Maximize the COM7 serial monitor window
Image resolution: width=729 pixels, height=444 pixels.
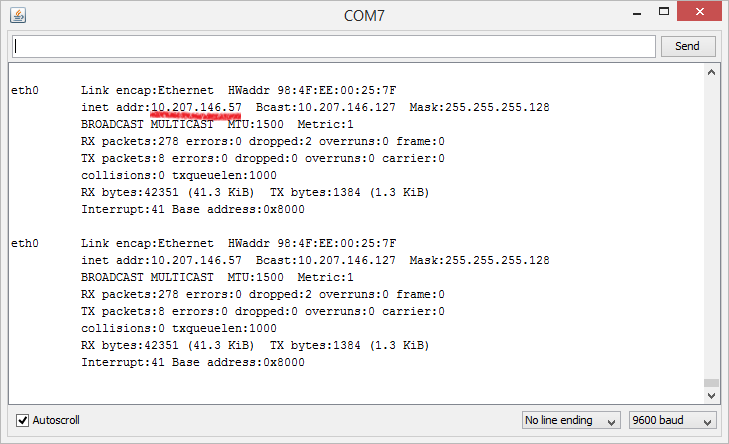tap(663, 12)
